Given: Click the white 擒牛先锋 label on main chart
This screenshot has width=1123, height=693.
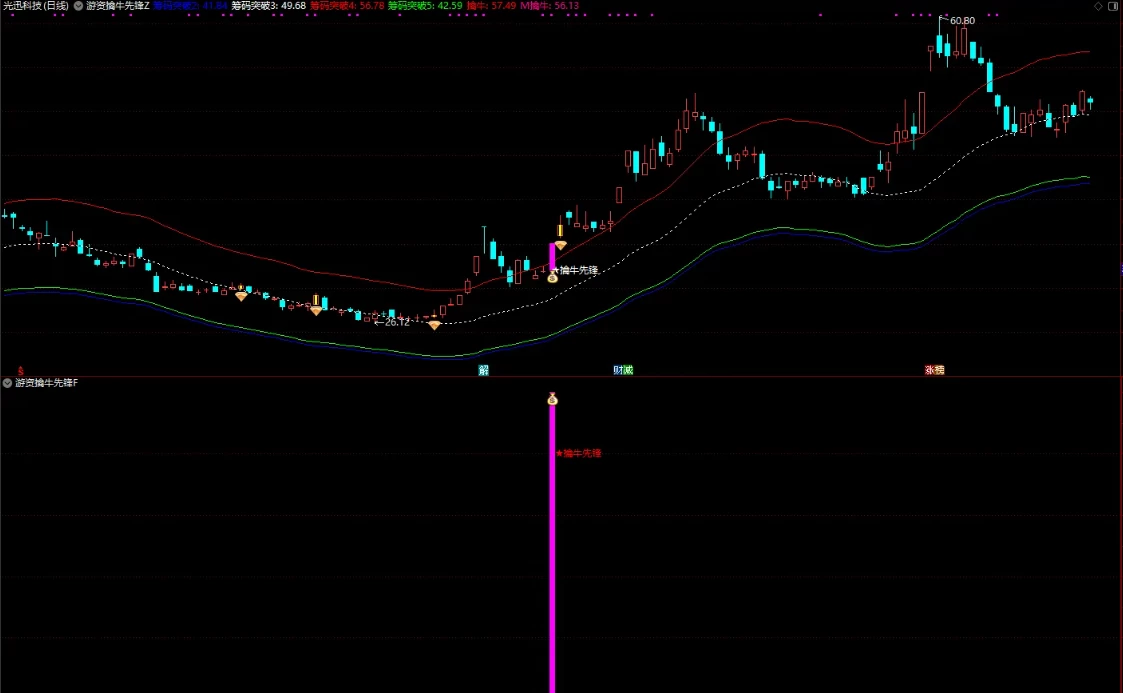Looking at the screenshot, I should coord(579,270).
